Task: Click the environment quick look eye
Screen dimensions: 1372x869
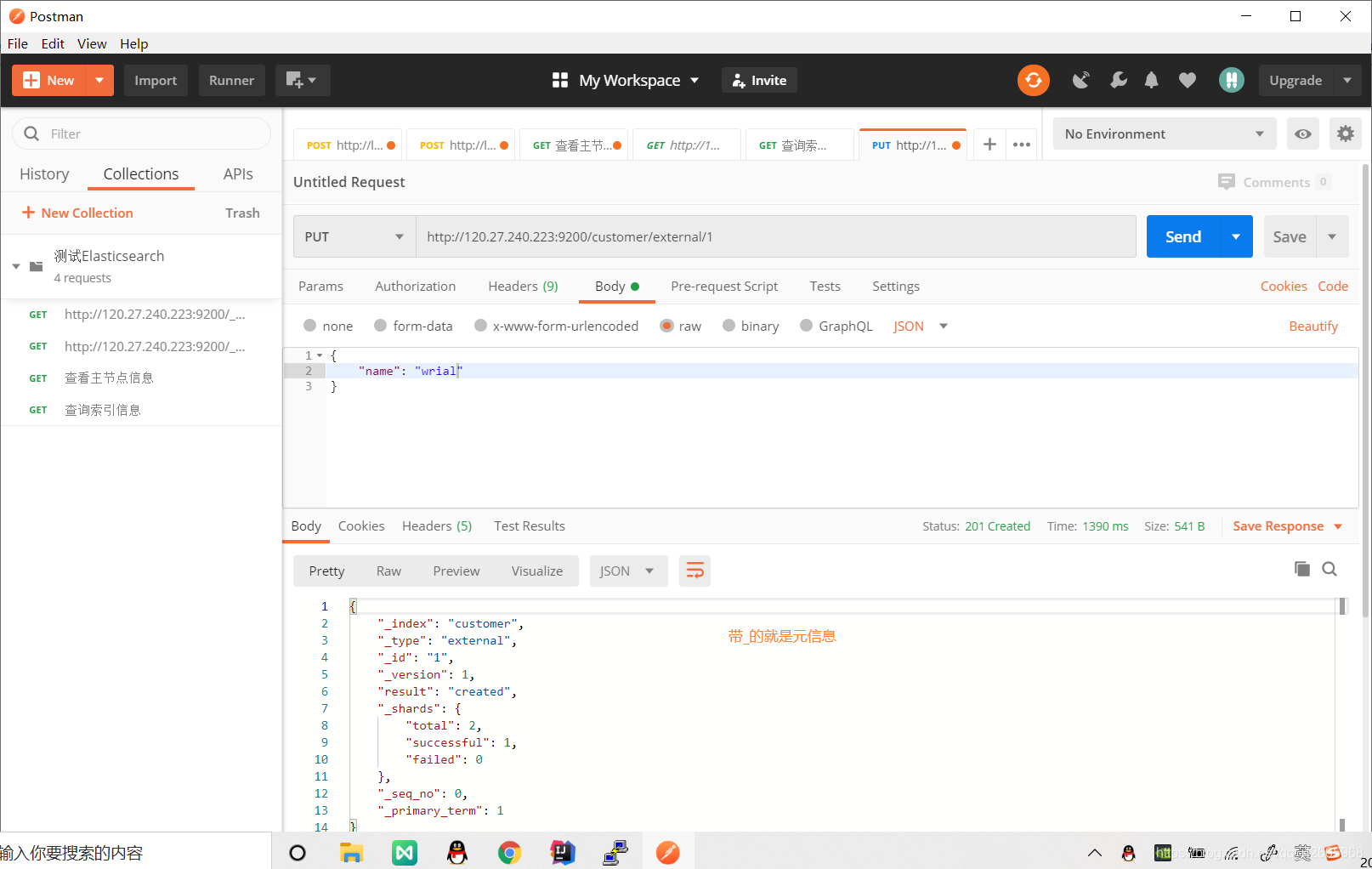Action: [1302, 133]
